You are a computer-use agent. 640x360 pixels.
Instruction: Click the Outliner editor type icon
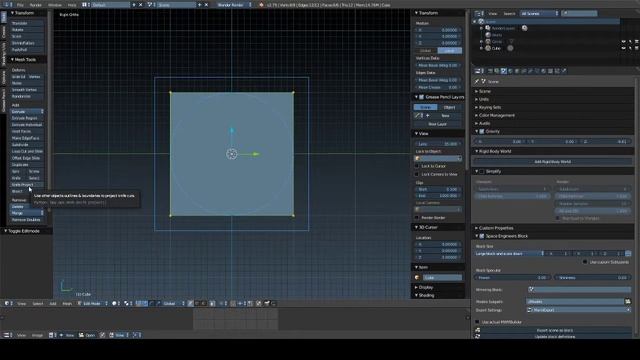click(480, 13)
